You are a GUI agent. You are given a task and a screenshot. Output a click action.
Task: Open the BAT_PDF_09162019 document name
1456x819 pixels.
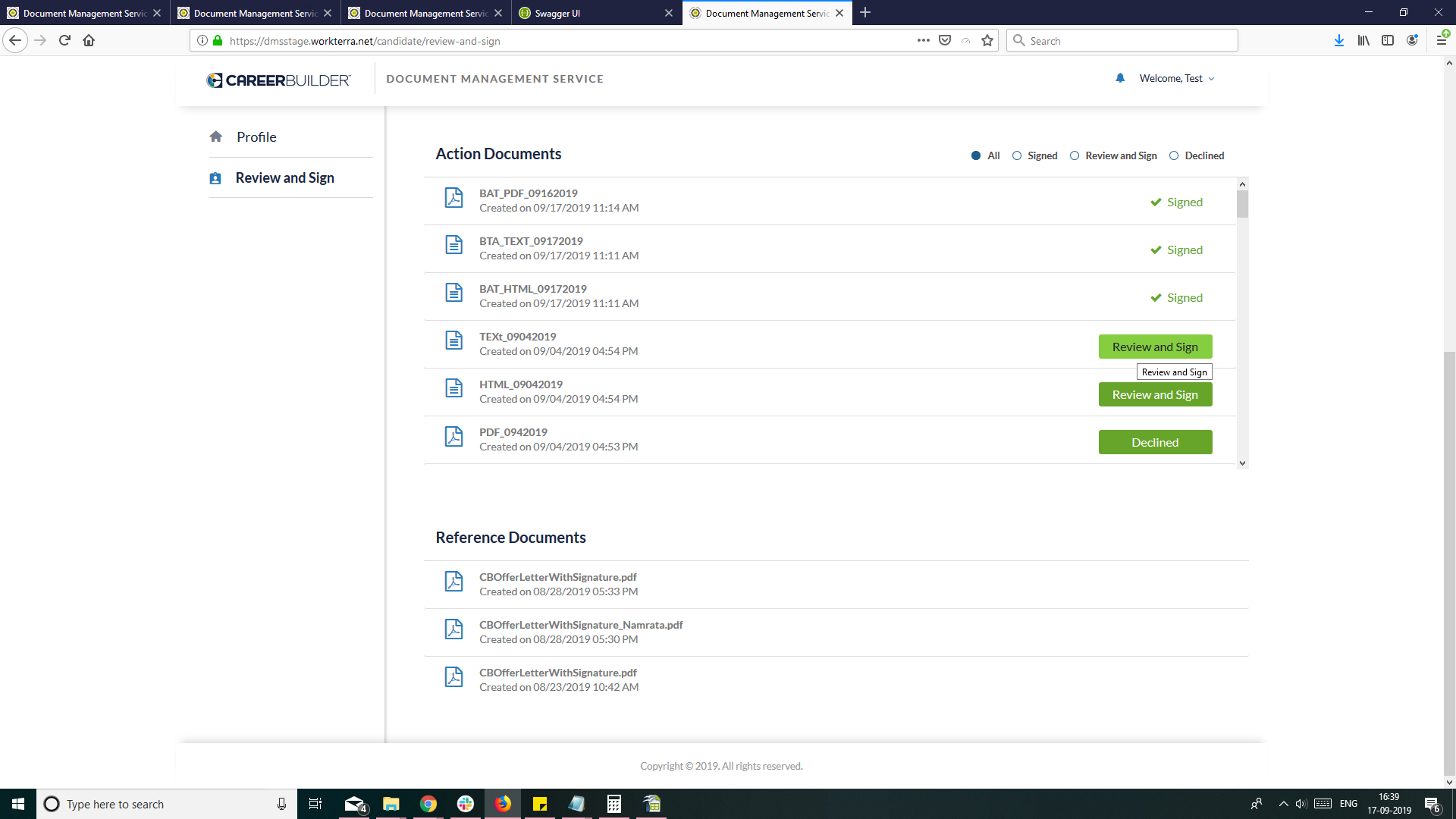pyautogui.click(x=528, y=193)
